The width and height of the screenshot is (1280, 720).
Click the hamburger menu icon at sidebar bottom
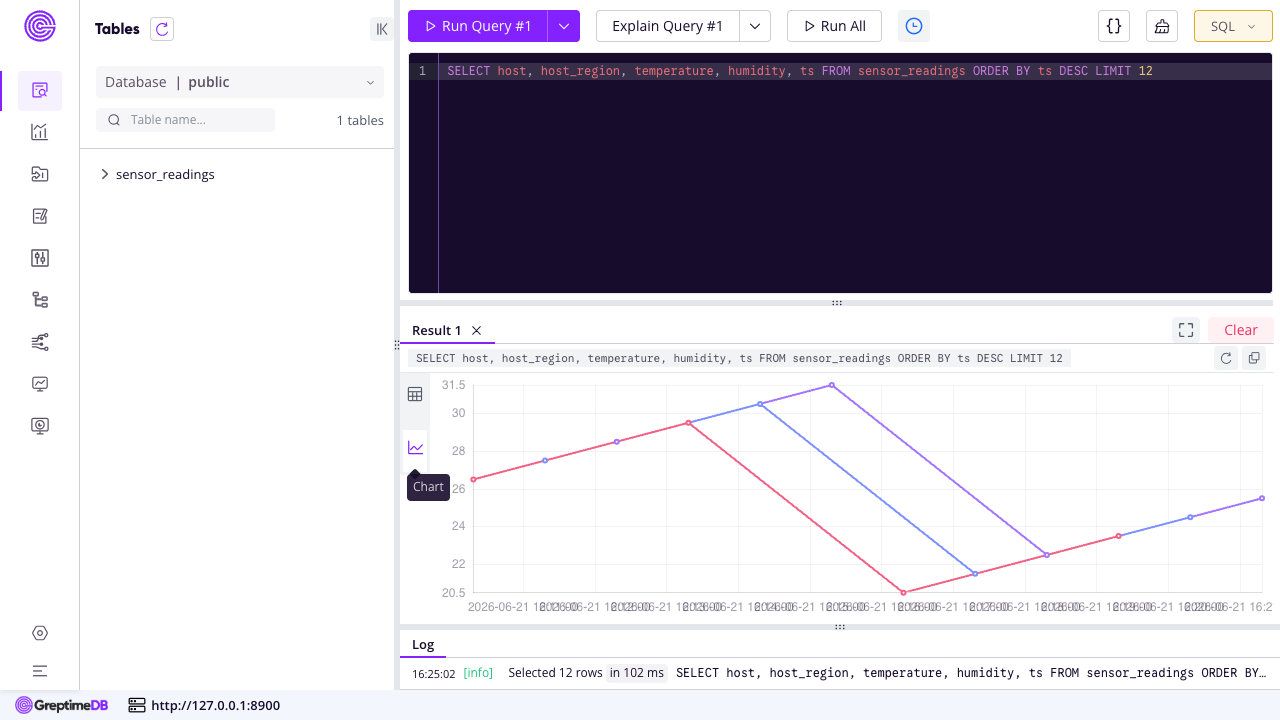pos(40,671)
